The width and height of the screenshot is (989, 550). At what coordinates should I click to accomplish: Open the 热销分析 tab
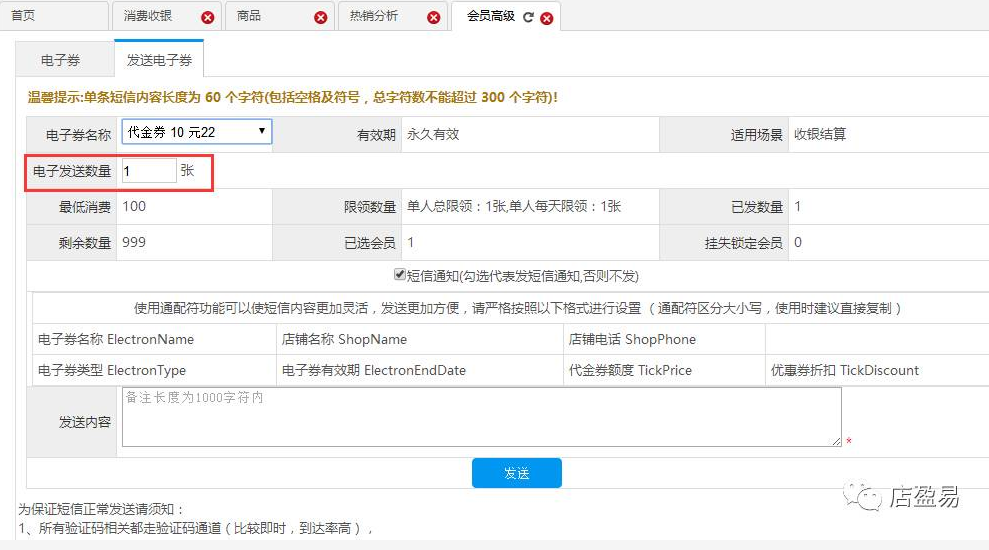pyautogui.click(x=373, y=17)
